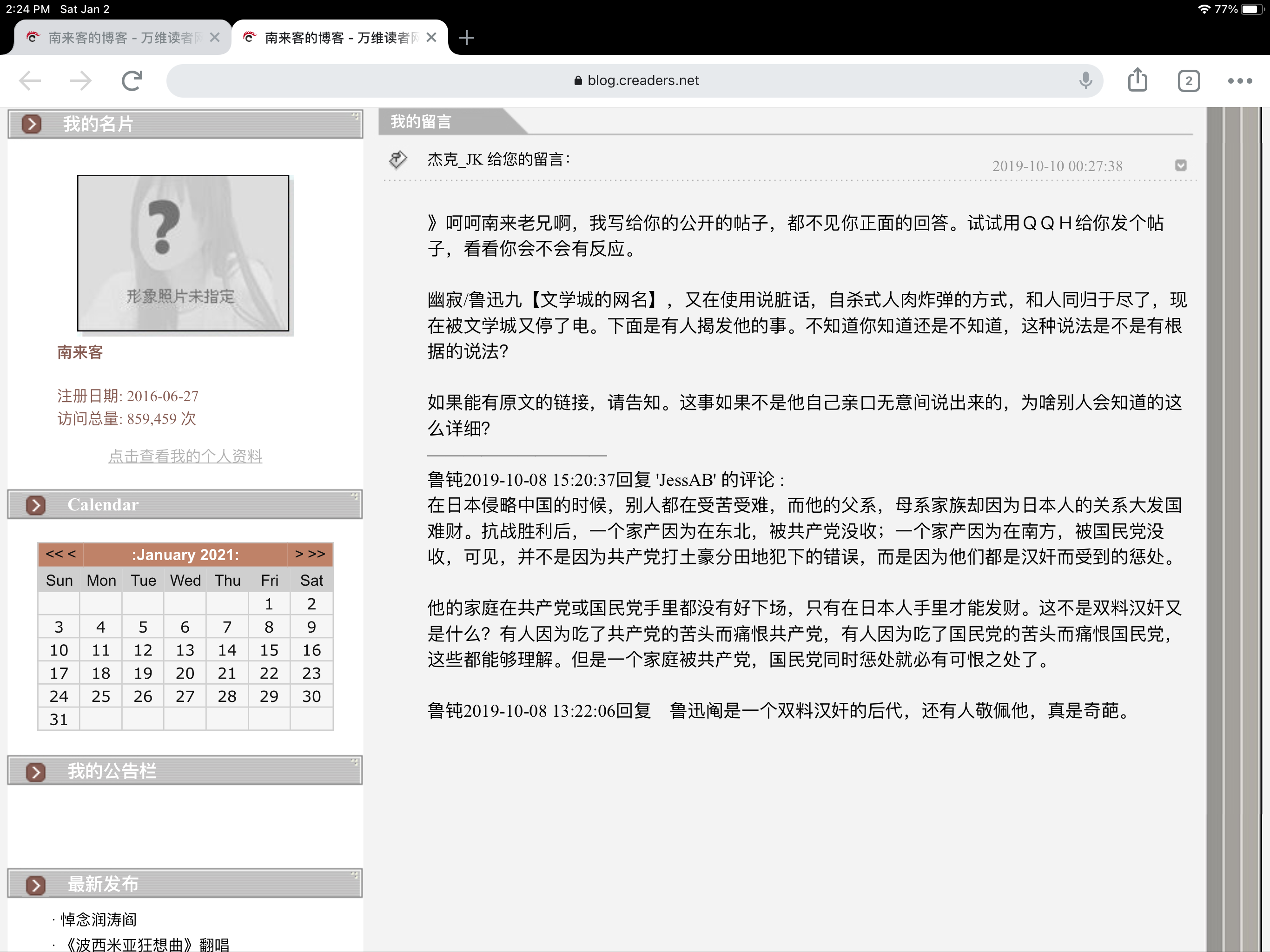
Task: Click the battery 77% indicator
Action: (1239, 9)
